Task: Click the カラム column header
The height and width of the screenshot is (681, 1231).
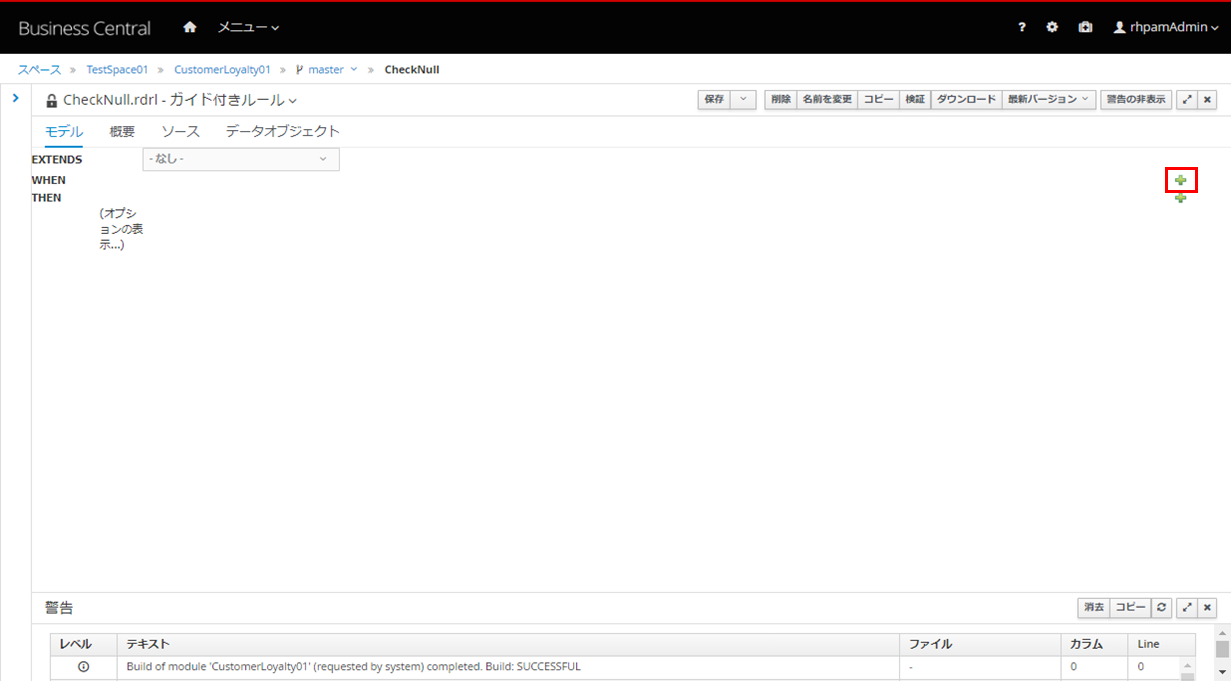Action: [x=1093, y=644]
